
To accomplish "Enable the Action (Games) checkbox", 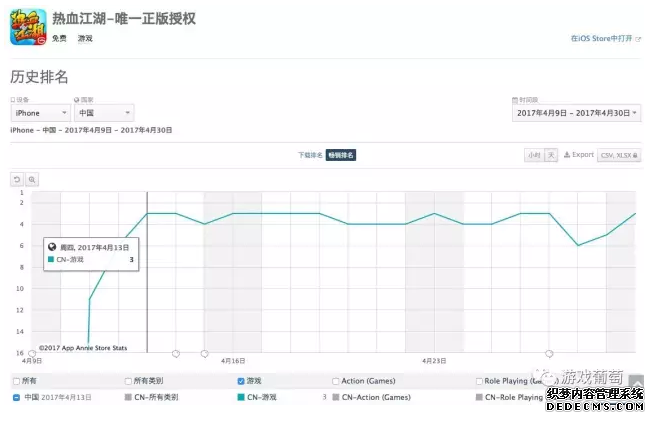I will [335, 381].
